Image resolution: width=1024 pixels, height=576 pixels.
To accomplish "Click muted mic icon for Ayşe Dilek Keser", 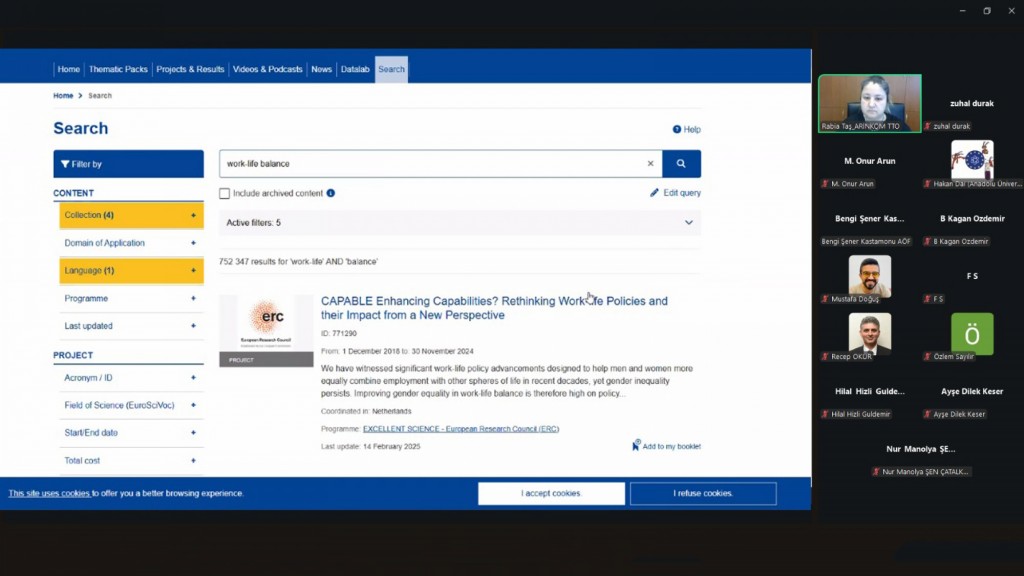I will [927, 414].
